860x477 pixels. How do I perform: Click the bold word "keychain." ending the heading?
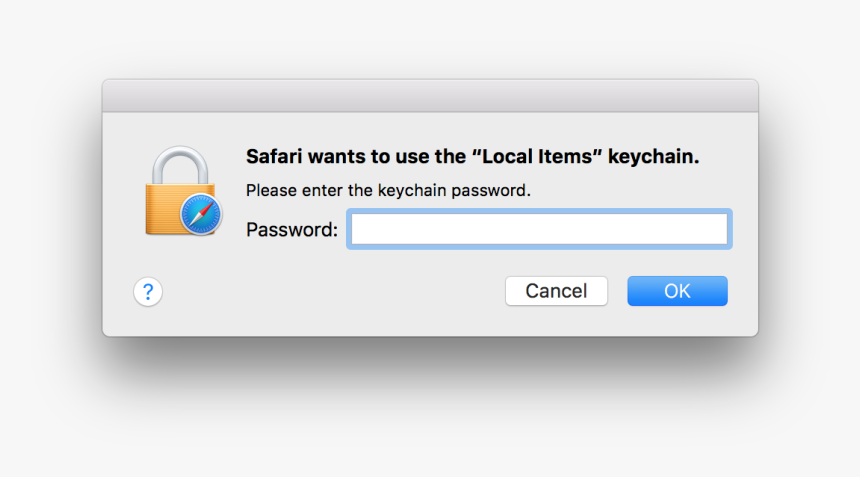coord(654,157)
